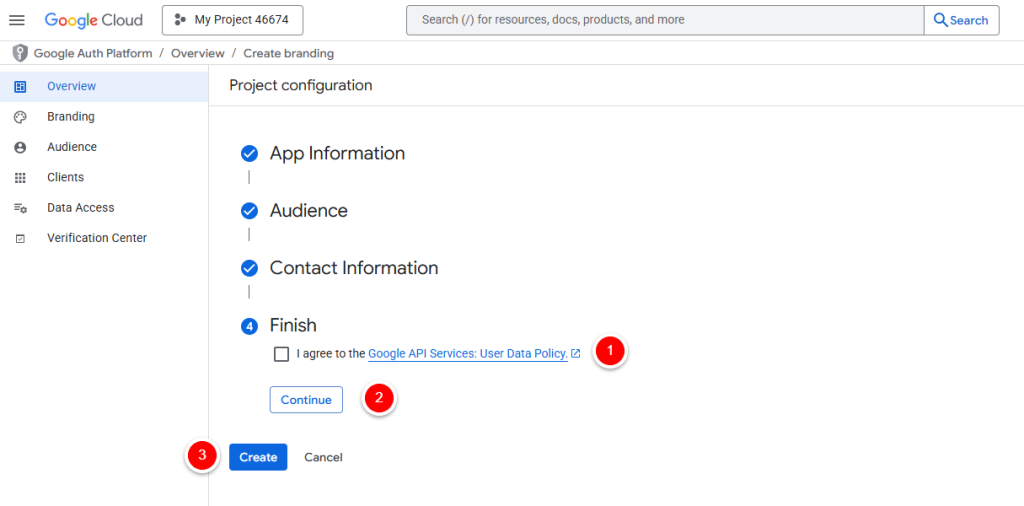Click the Data Access settings icon
Viewport: 1024px width, 506px height.
pos(20,208)
